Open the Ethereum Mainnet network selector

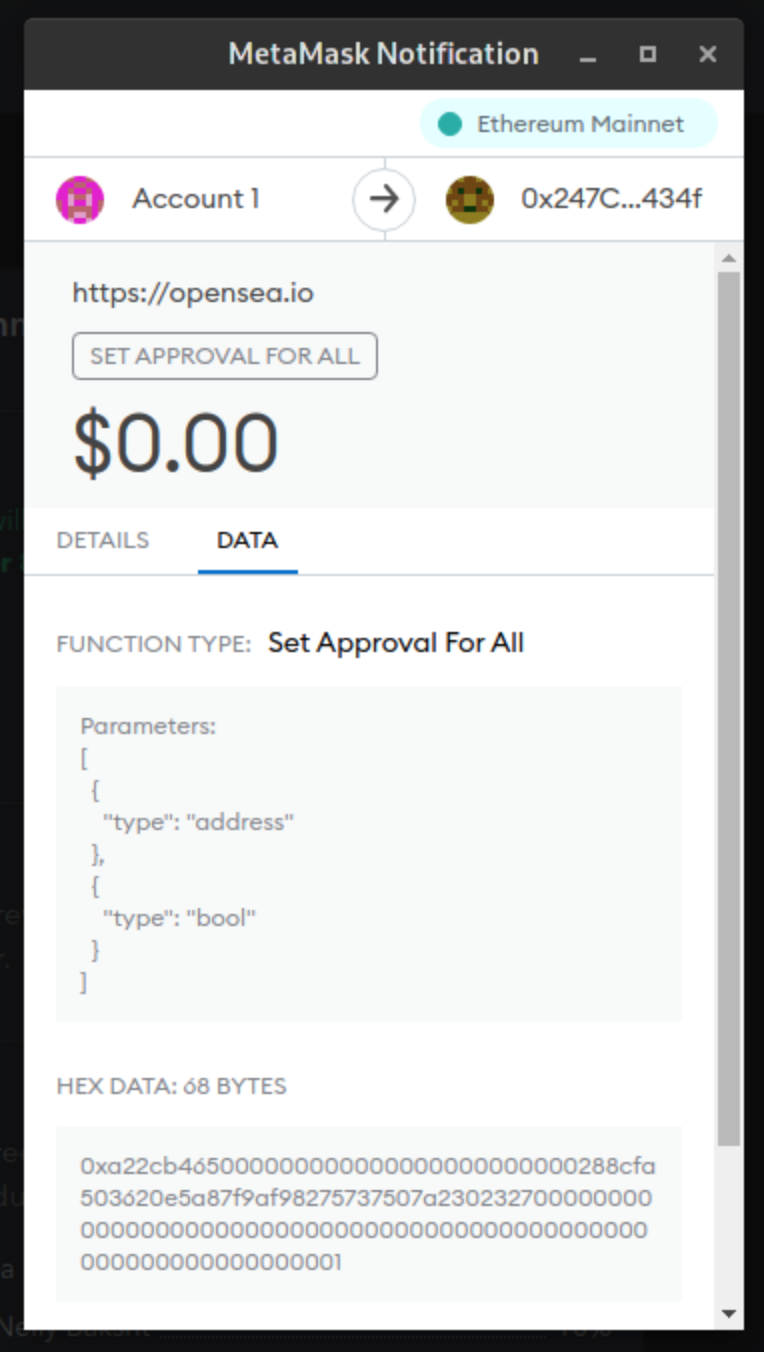568,123
